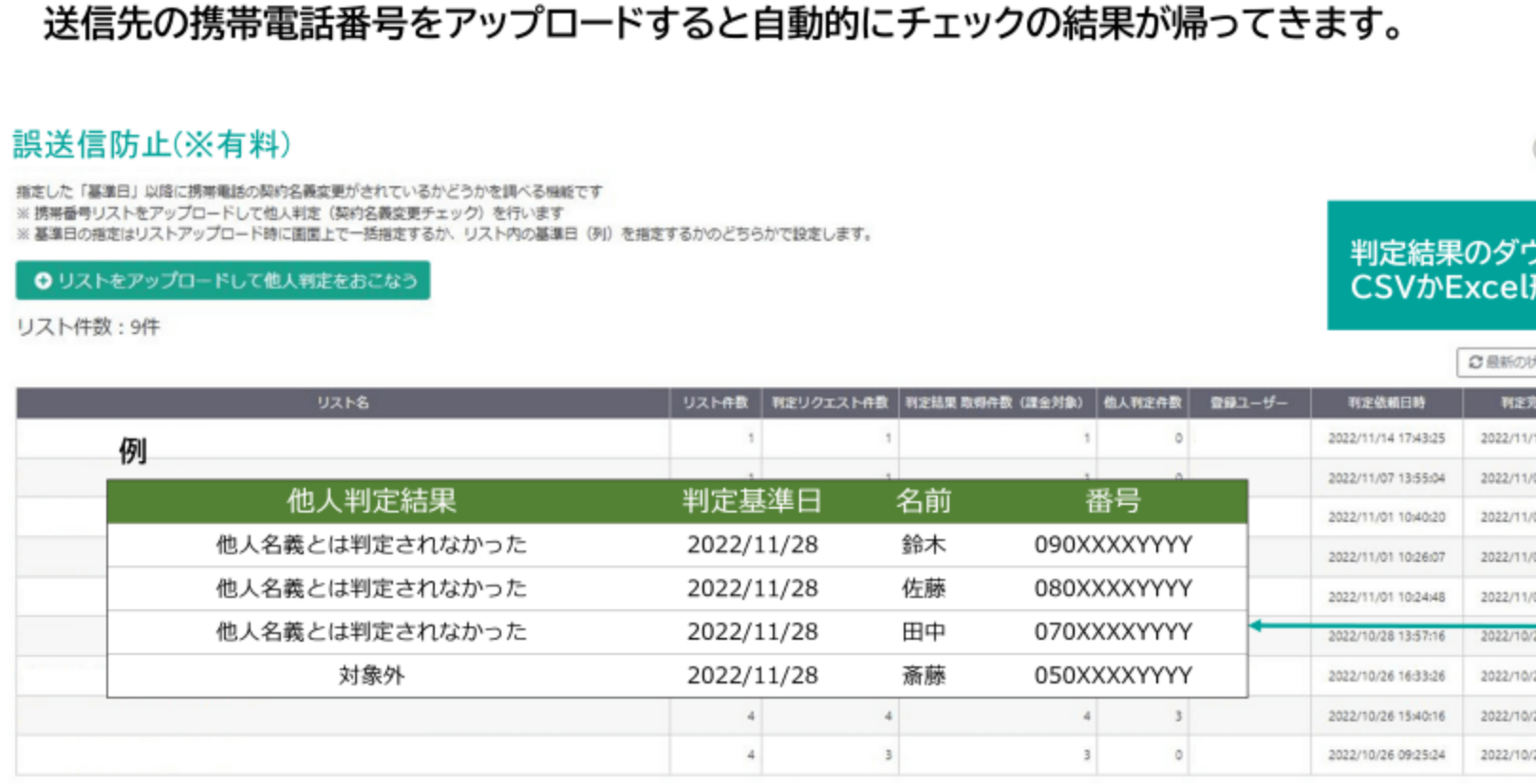Click the 他人名義とは判定されなかった result in 田中 row
The height and width of the screenshot is (784, 1536).
[371, 632]
